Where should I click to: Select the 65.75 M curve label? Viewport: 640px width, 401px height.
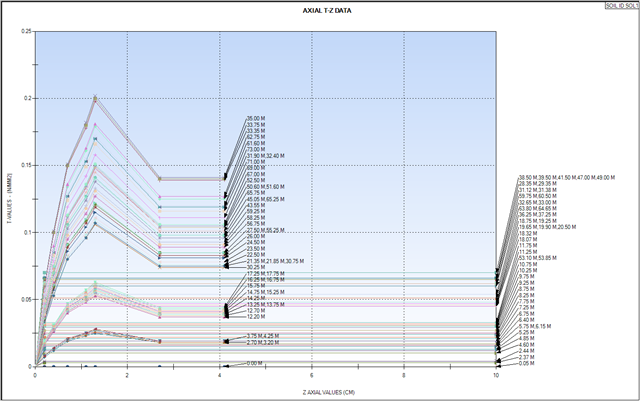pos(256,193)
